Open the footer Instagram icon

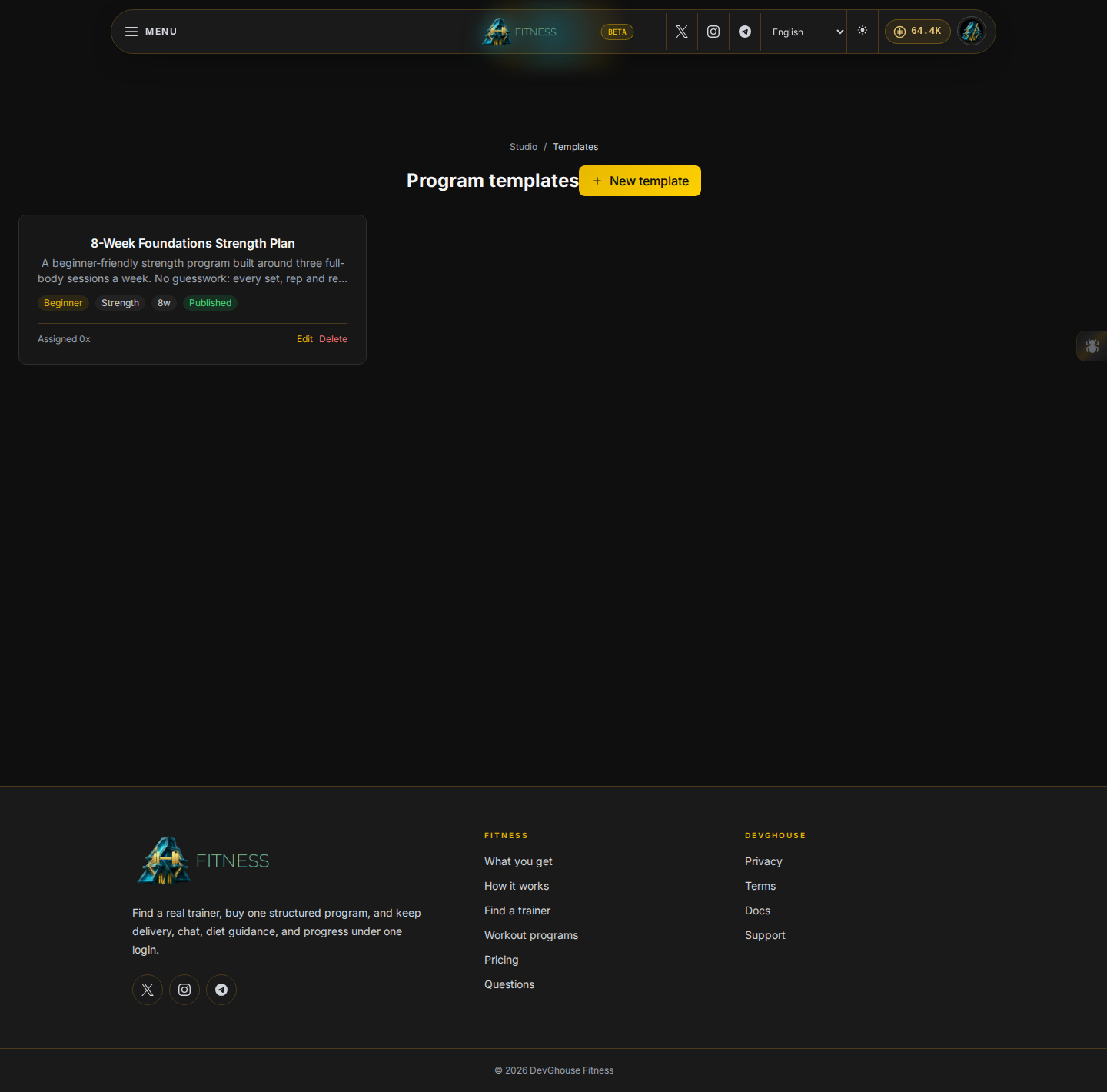click(x=184, y=990)
